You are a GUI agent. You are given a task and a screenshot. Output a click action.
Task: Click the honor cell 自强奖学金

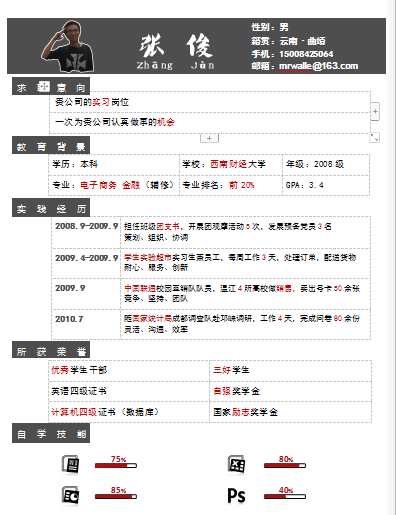[290, 391]
